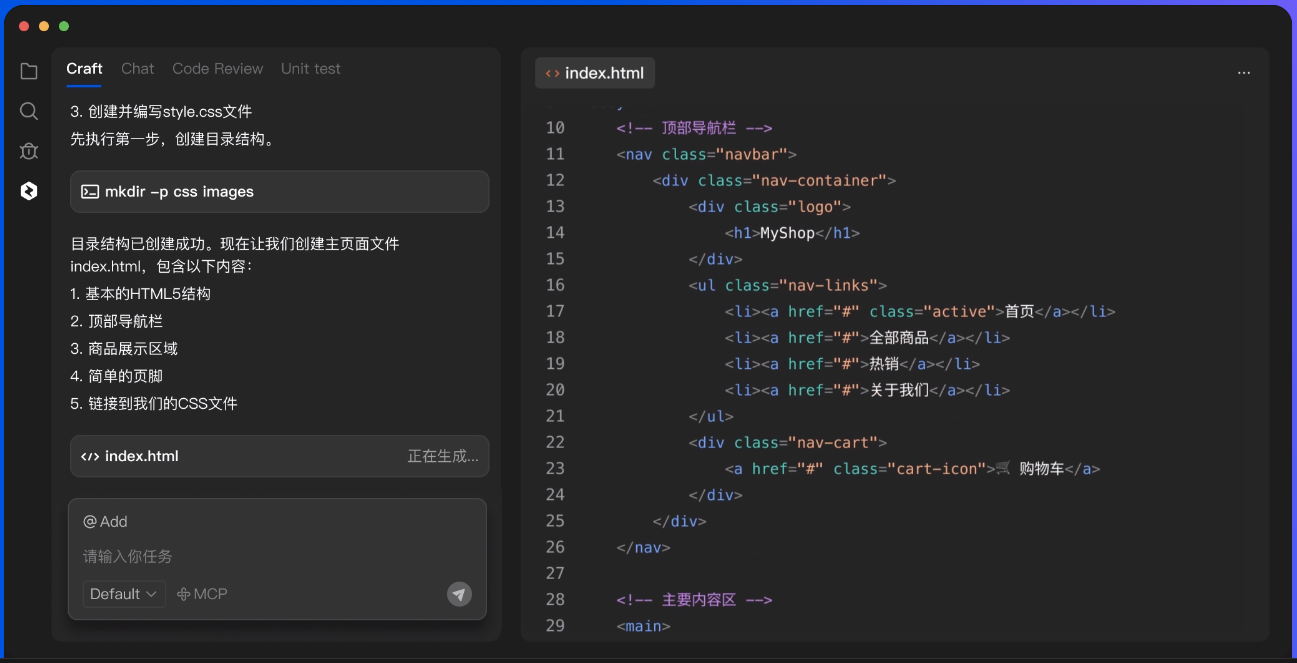Click the search icon in sidebar
Viewport: 1297px width, 663px height.
point(29,111)
